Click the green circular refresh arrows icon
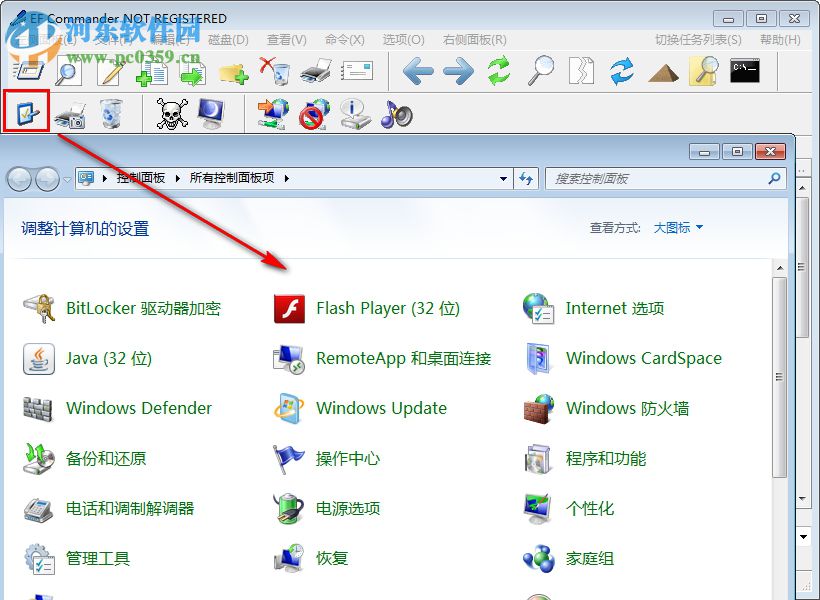Image resolution: width=820 pixels, height=600 pixels. pyautogui.click(x=498, y=70)
